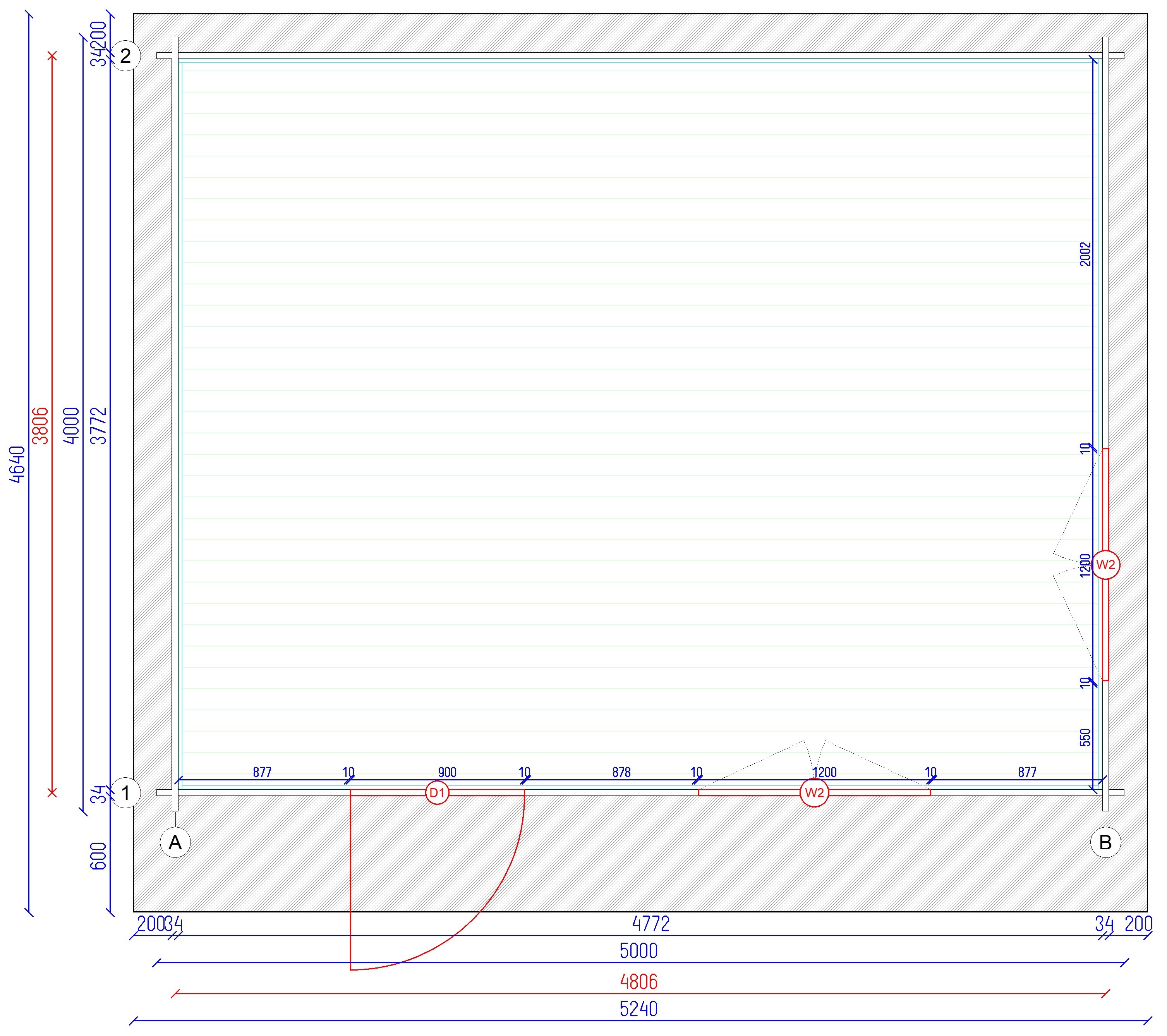This screenshot has width=1167, height=1036.
Task: Select the 5240 overall width dimension text
Action: (x=638, y=1009)
